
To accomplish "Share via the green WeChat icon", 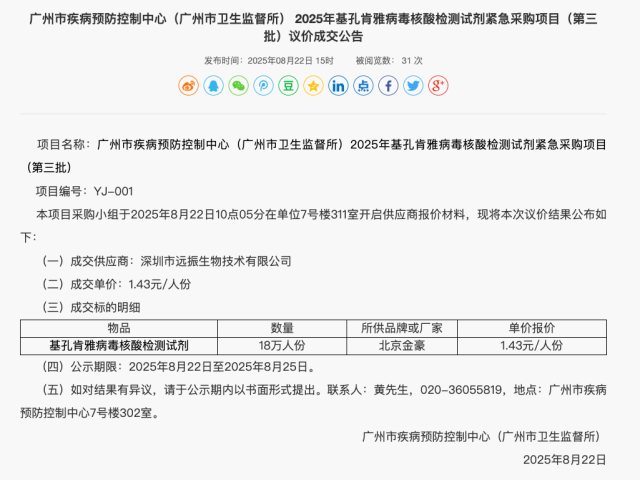I will tap(238, 86).
